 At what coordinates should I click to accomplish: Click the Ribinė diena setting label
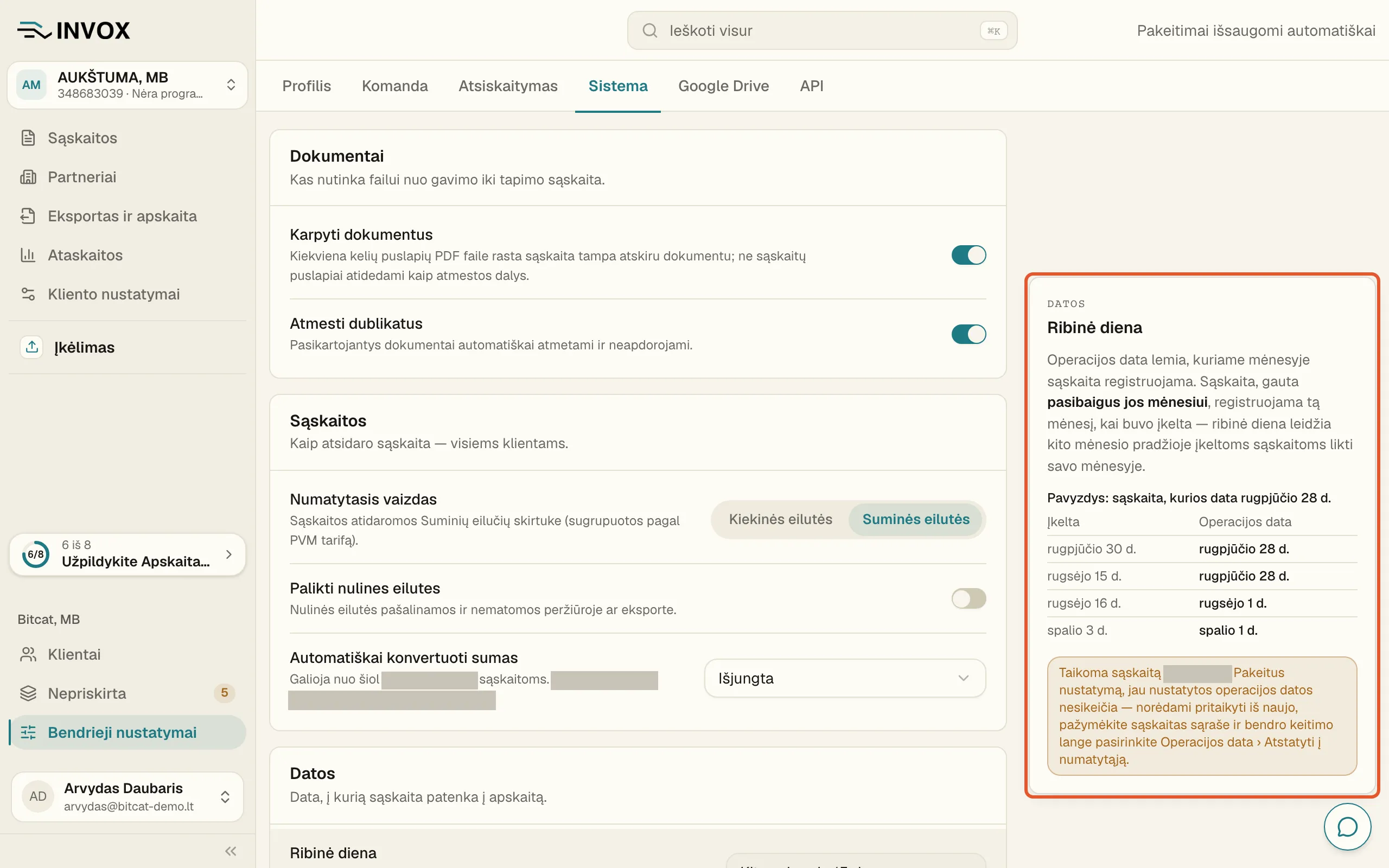333,852
